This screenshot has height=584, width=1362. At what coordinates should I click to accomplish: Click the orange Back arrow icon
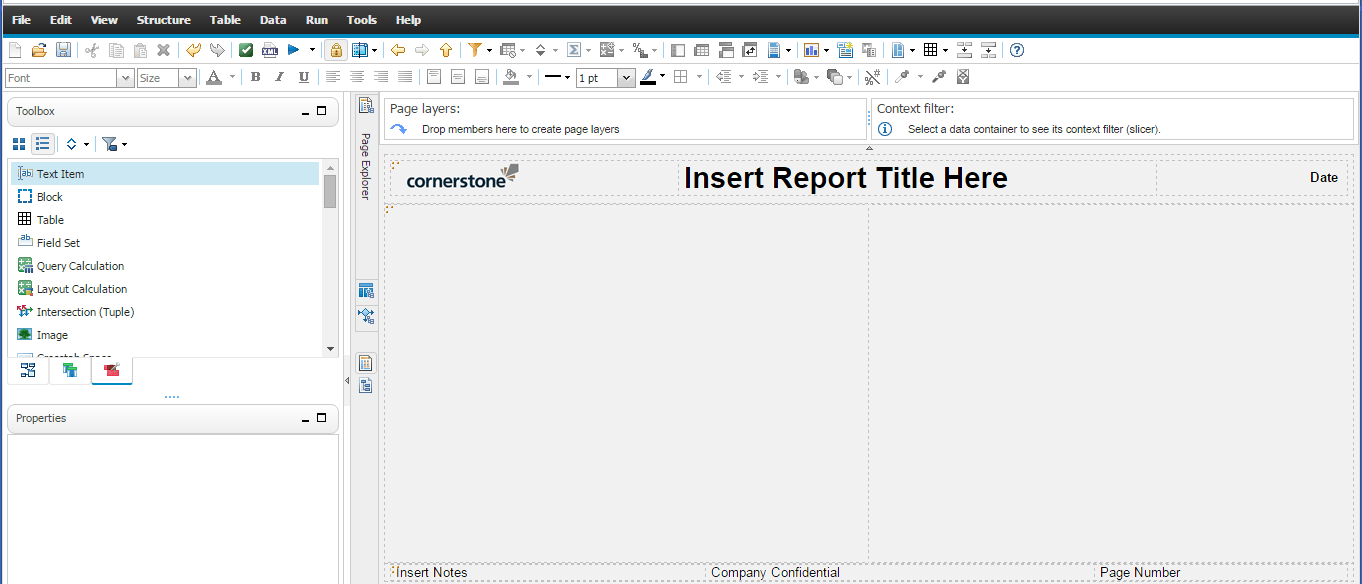coord(398,50)
